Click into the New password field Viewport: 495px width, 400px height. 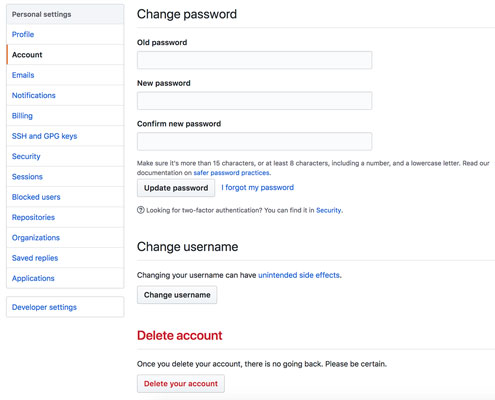point(254,101)
